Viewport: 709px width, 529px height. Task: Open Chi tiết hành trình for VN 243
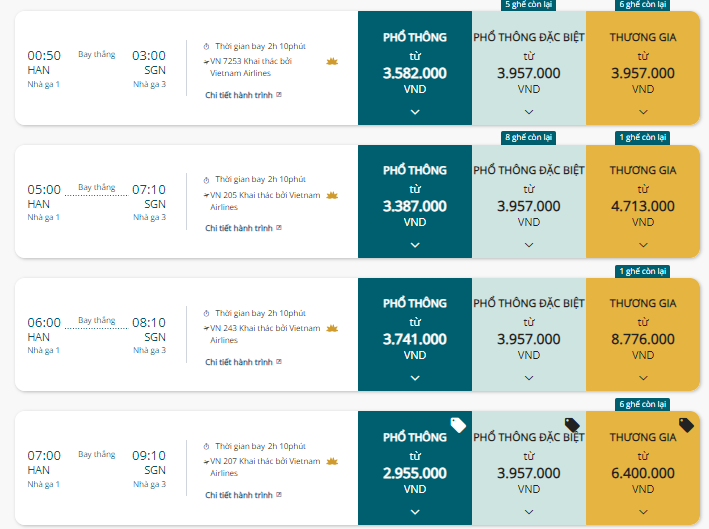point(243,362)
